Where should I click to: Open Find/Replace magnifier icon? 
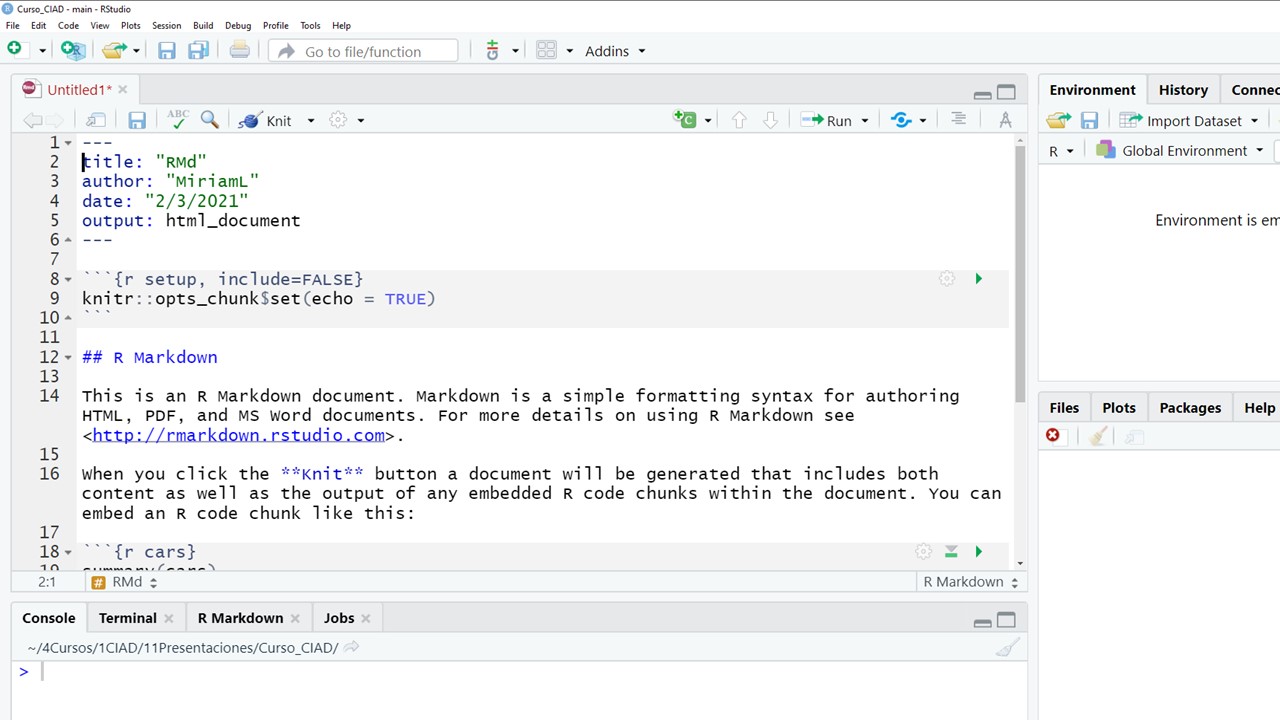[209, 120]
